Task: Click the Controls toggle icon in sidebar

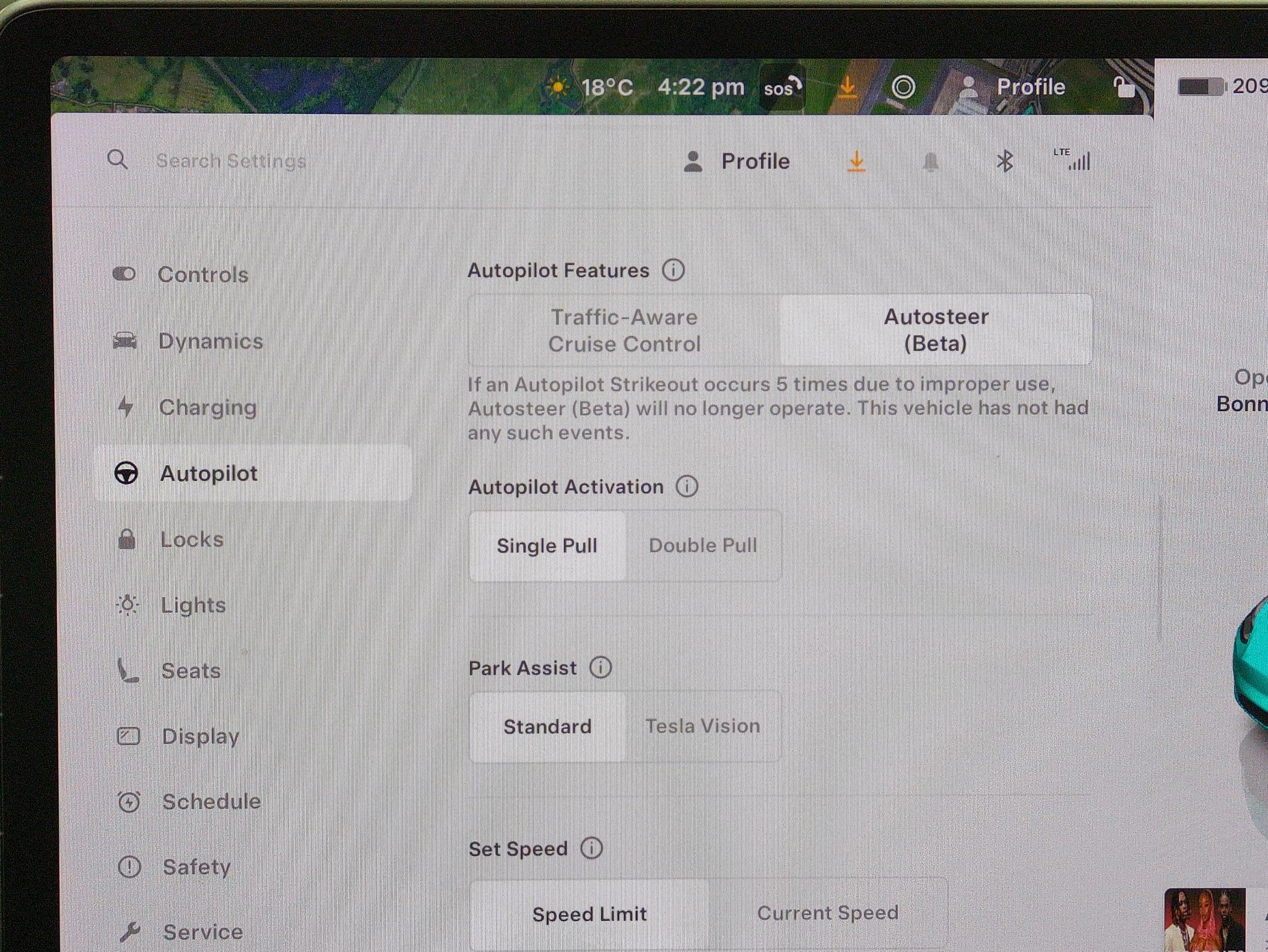Action: [124, 274]
